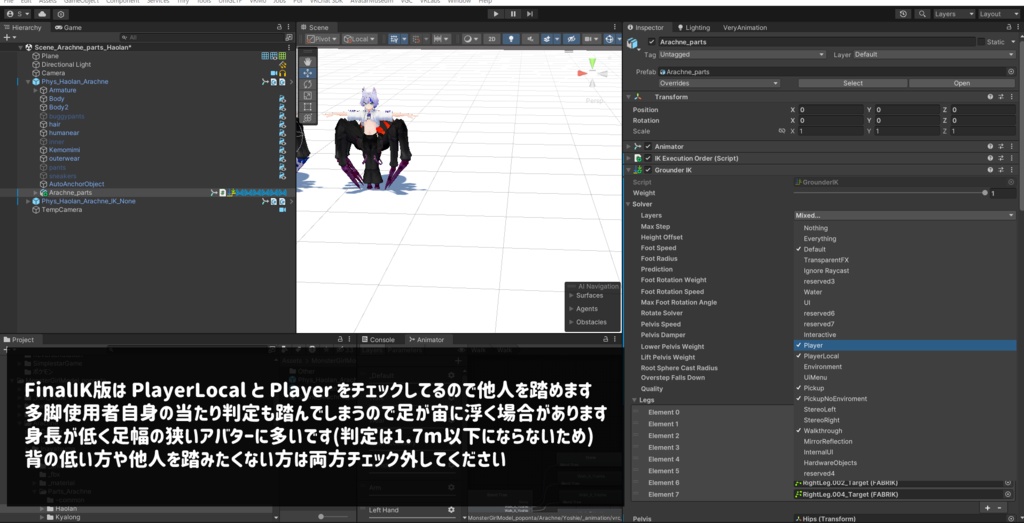Click the Hierarchy add (+) button
Viewport: 1024px width, 523px height.
click(x=8, y=38)
